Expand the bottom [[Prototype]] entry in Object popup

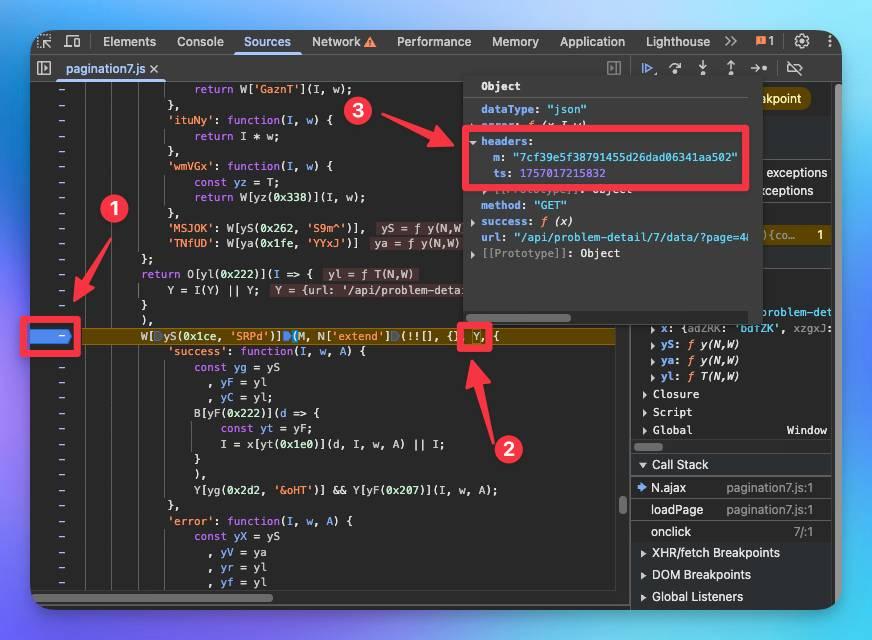point(473,254)
